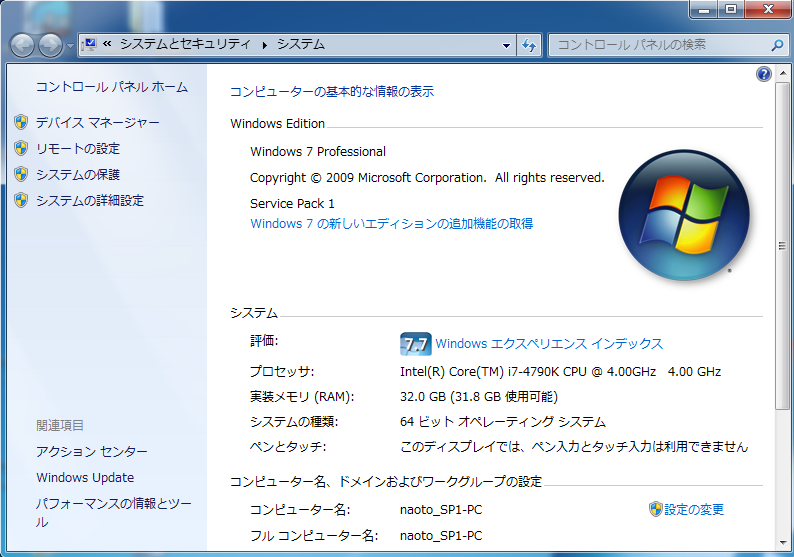This screenshot has width=794, height=557.
Task: Click shield icon next to システムの詳細設定
Action: point(21,200)
